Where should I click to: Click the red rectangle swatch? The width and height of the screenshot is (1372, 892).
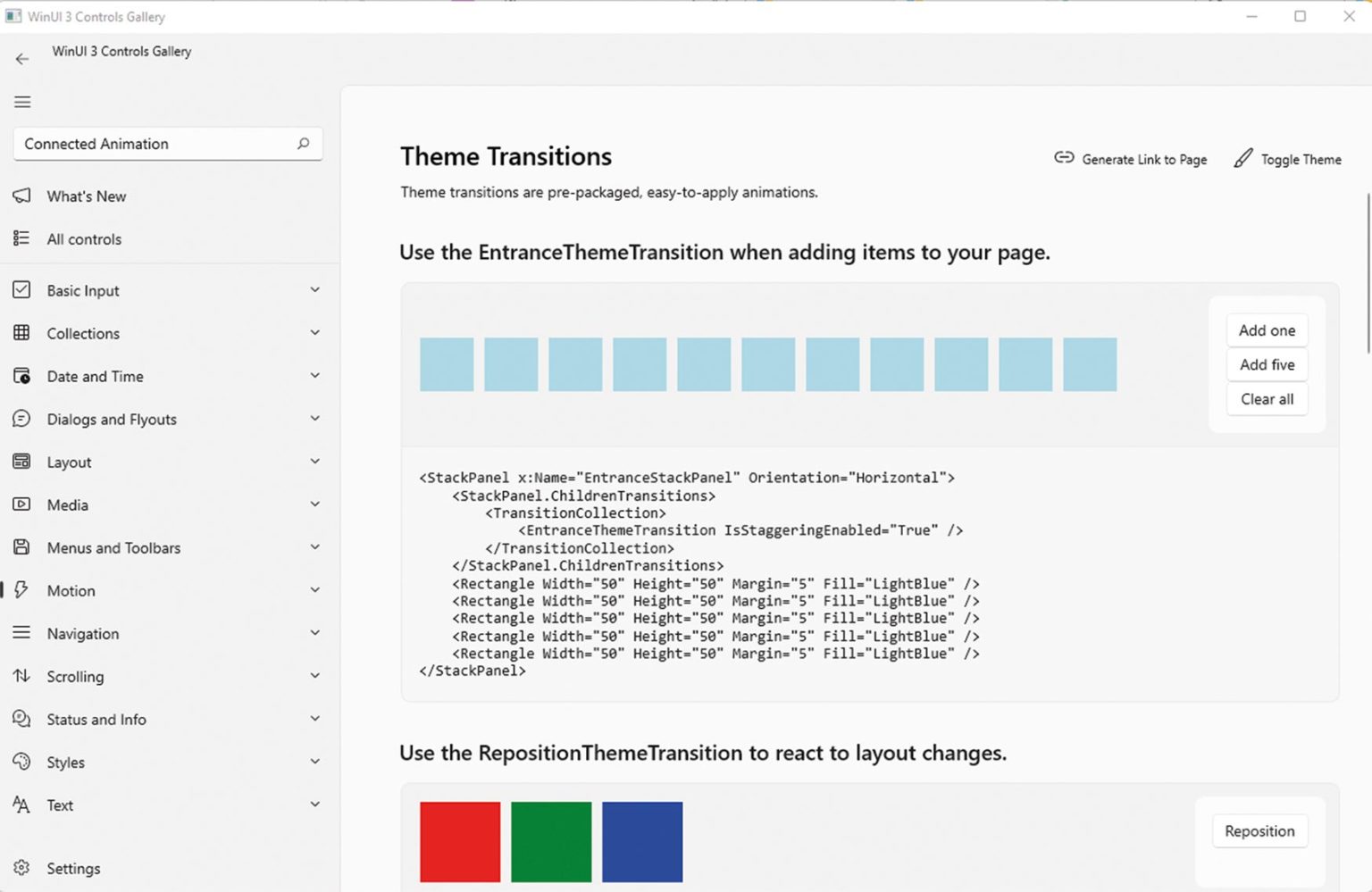(460, 841)
